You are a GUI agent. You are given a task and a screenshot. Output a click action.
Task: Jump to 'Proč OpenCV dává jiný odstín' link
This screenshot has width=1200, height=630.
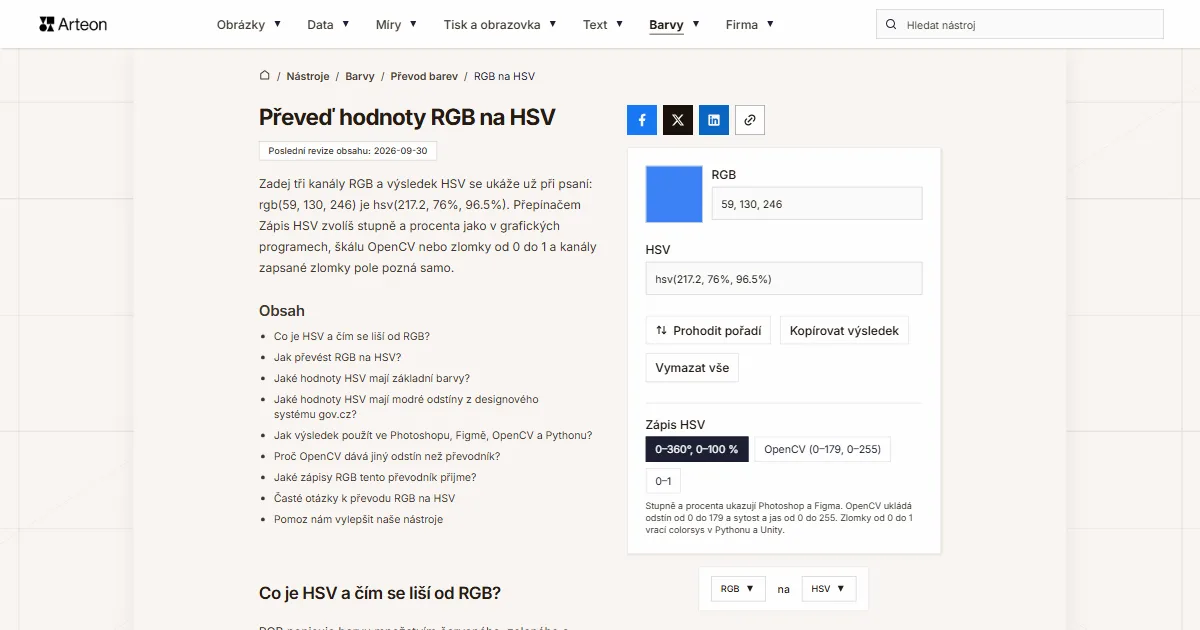click(x=387, y=456)
